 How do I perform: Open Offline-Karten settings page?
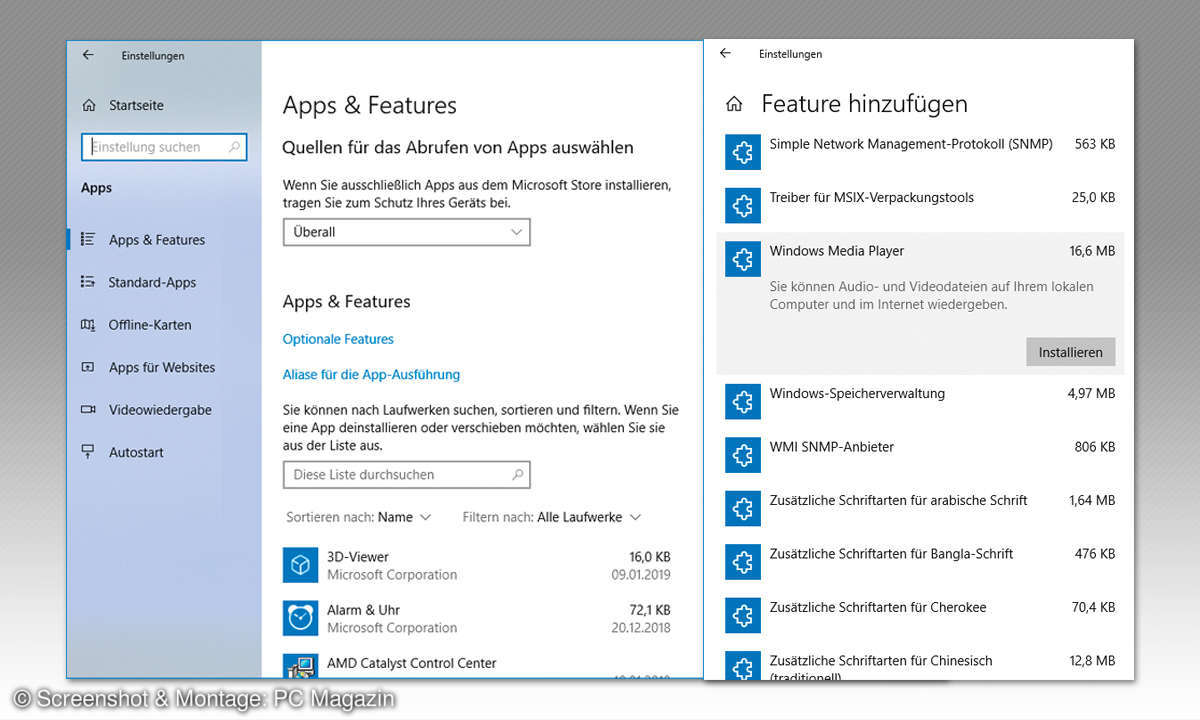(x=150, y=325)
